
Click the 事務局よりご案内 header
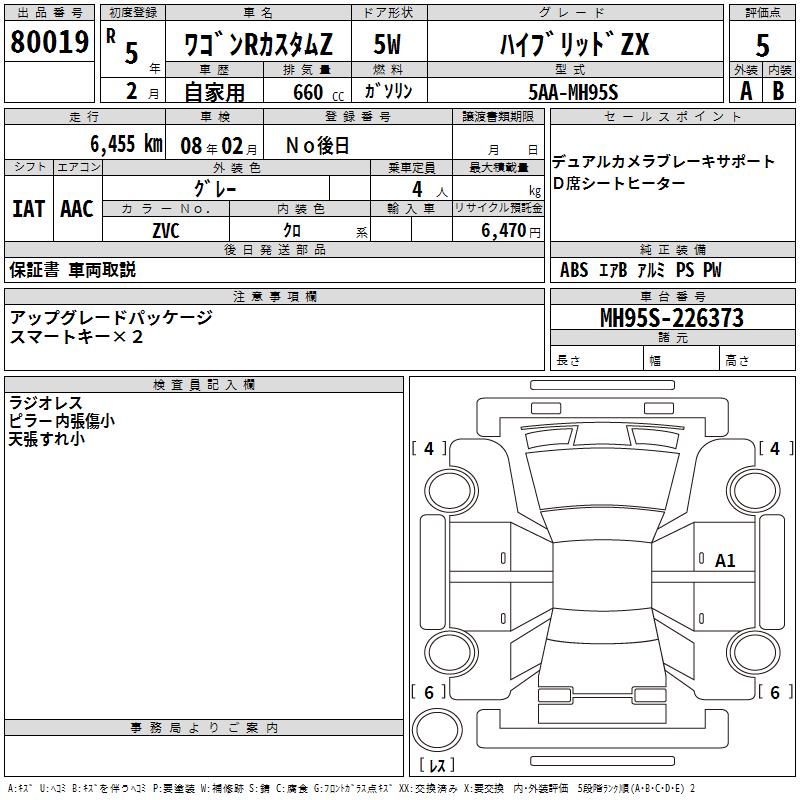tap(204, 728)
